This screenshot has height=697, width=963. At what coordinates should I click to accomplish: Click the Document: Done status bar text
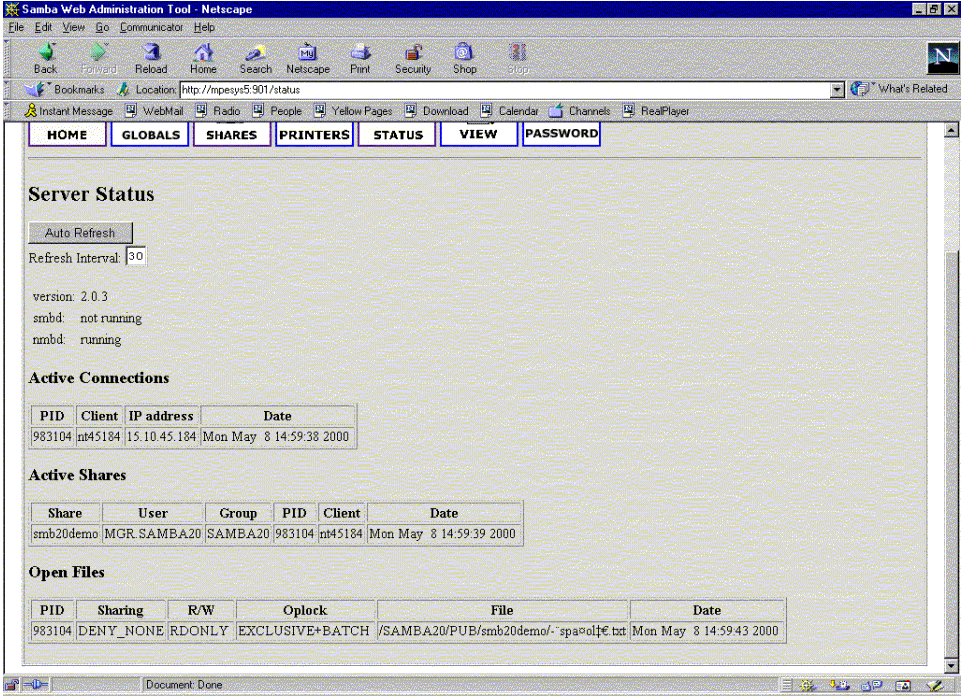(184, 685)
